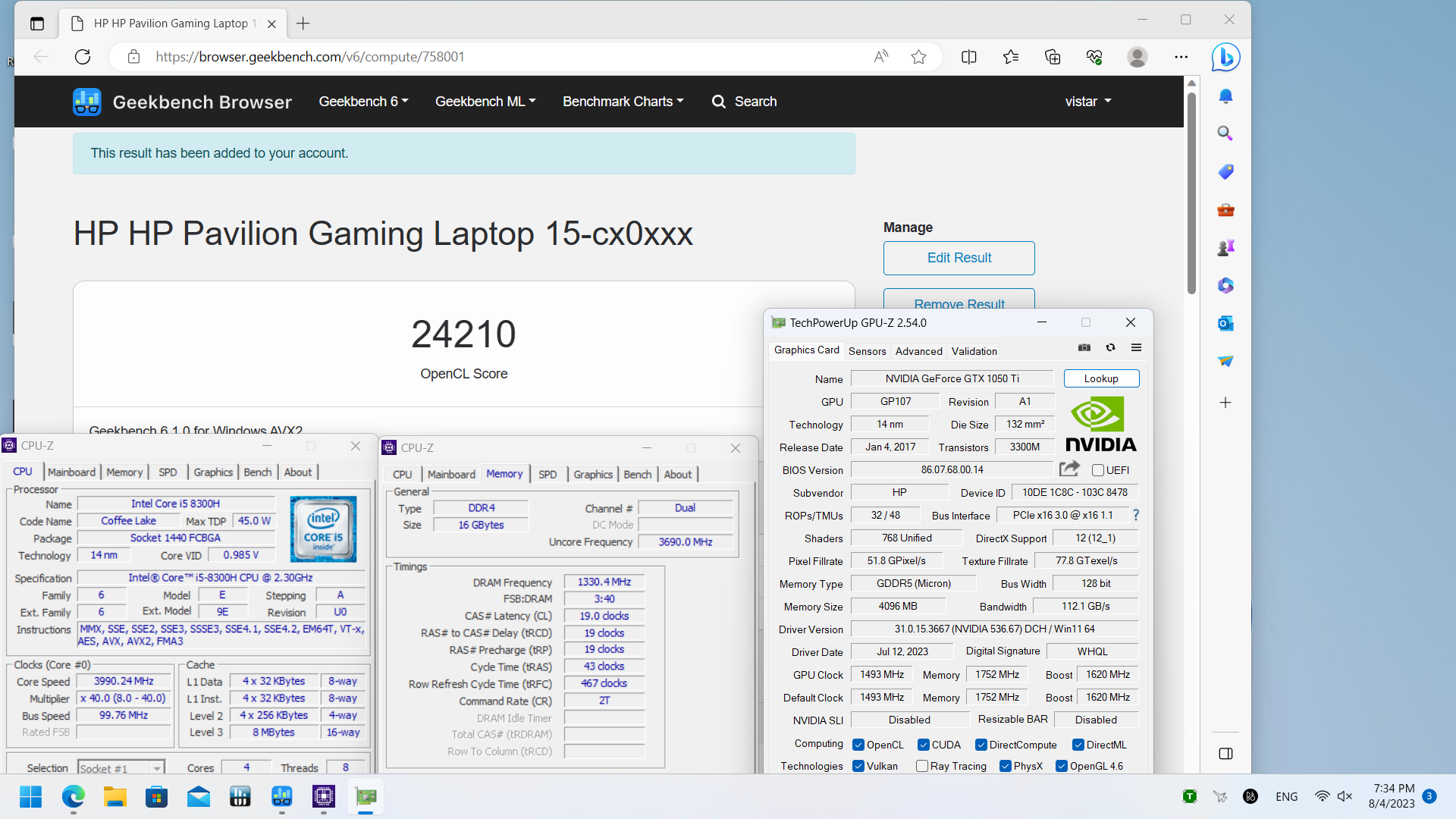Open the vistar account dropdown
This screenshot has height=819, width=1456.
coord(1088,102)
